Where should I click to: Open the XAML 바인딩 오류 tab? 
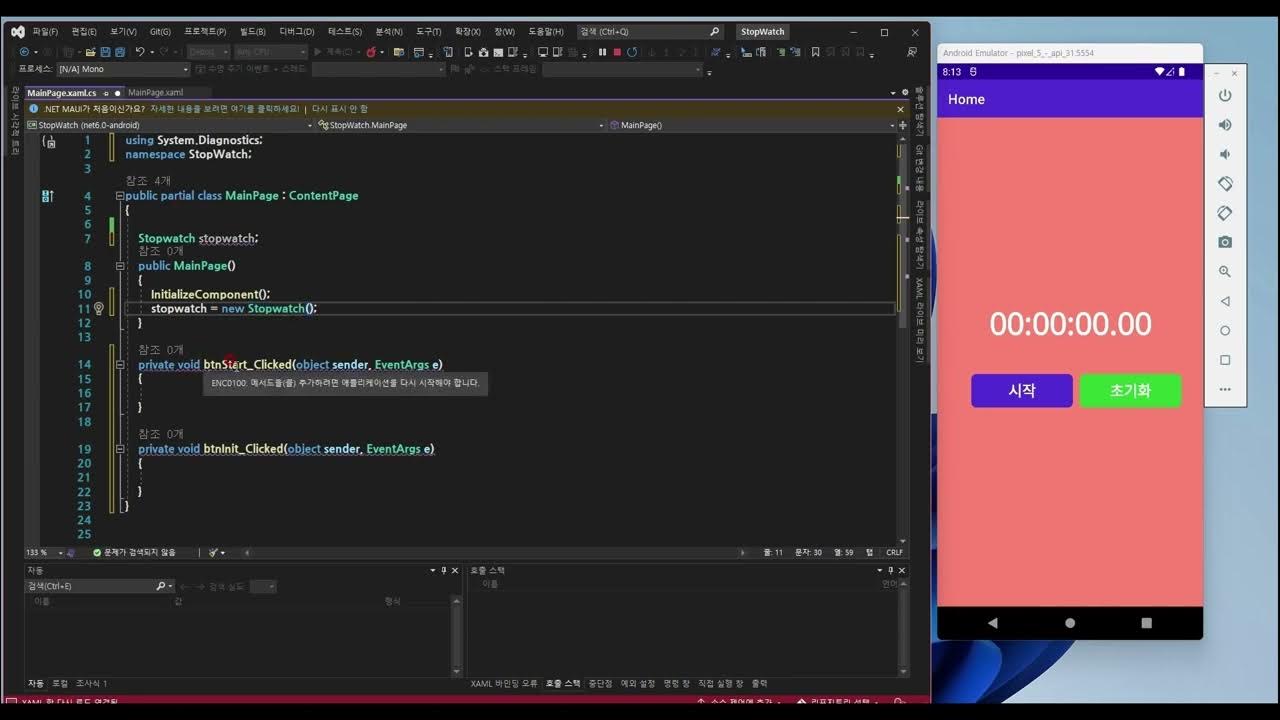point(504,684)
